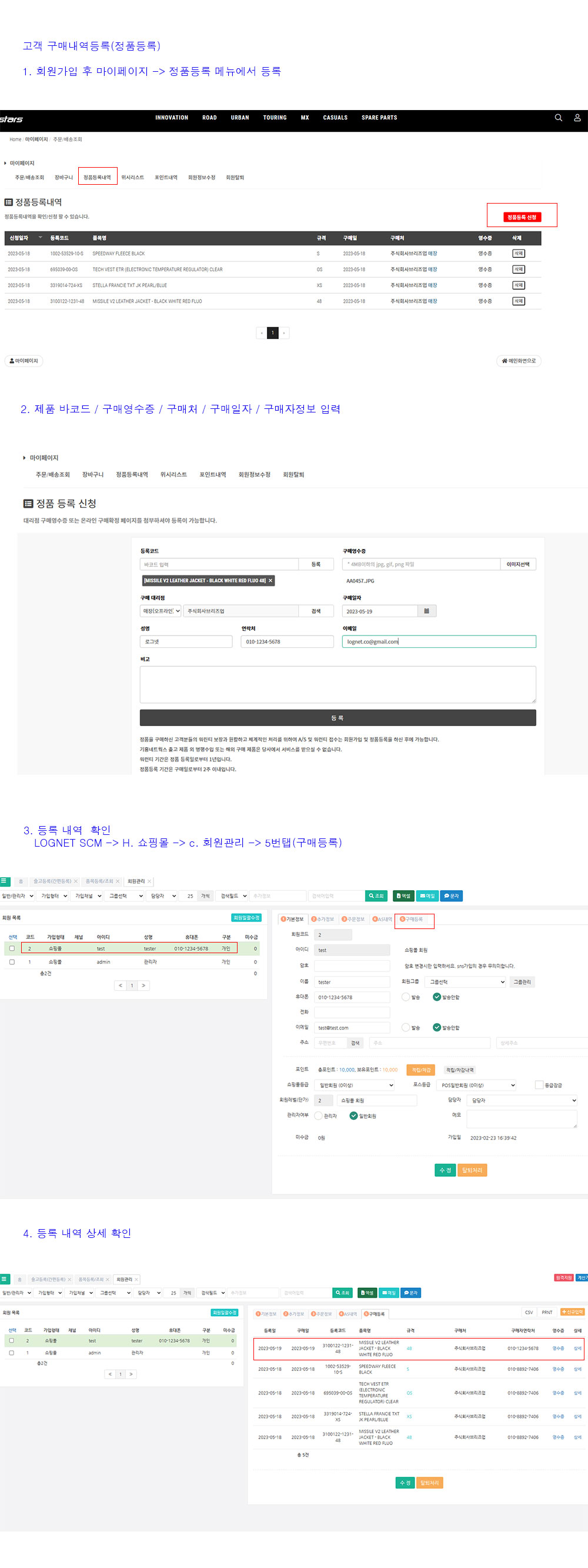Click the calendar icon beside 구매일자 field
Screen dimensions: 588x1568
(x=426, y=611)
